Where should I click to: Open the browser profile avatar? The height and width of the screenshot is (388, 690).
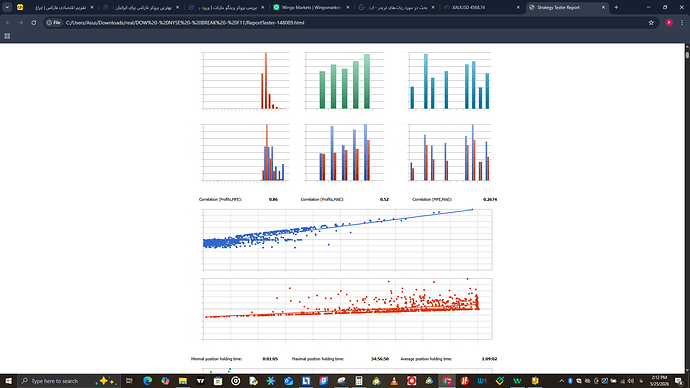tap(669, 22)
